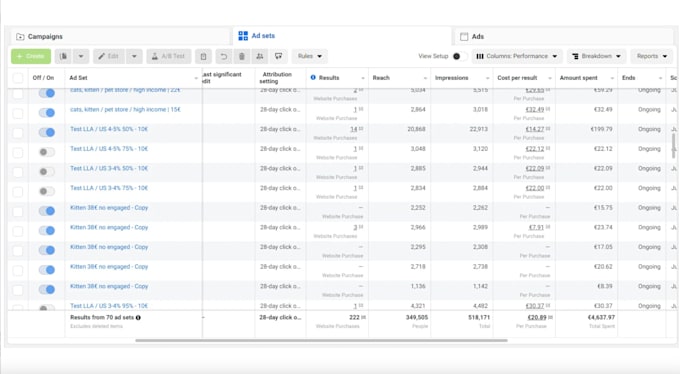
Task: Open the Ad Set column header arrow
Action: pyautogui.click(x=196, y=78)
